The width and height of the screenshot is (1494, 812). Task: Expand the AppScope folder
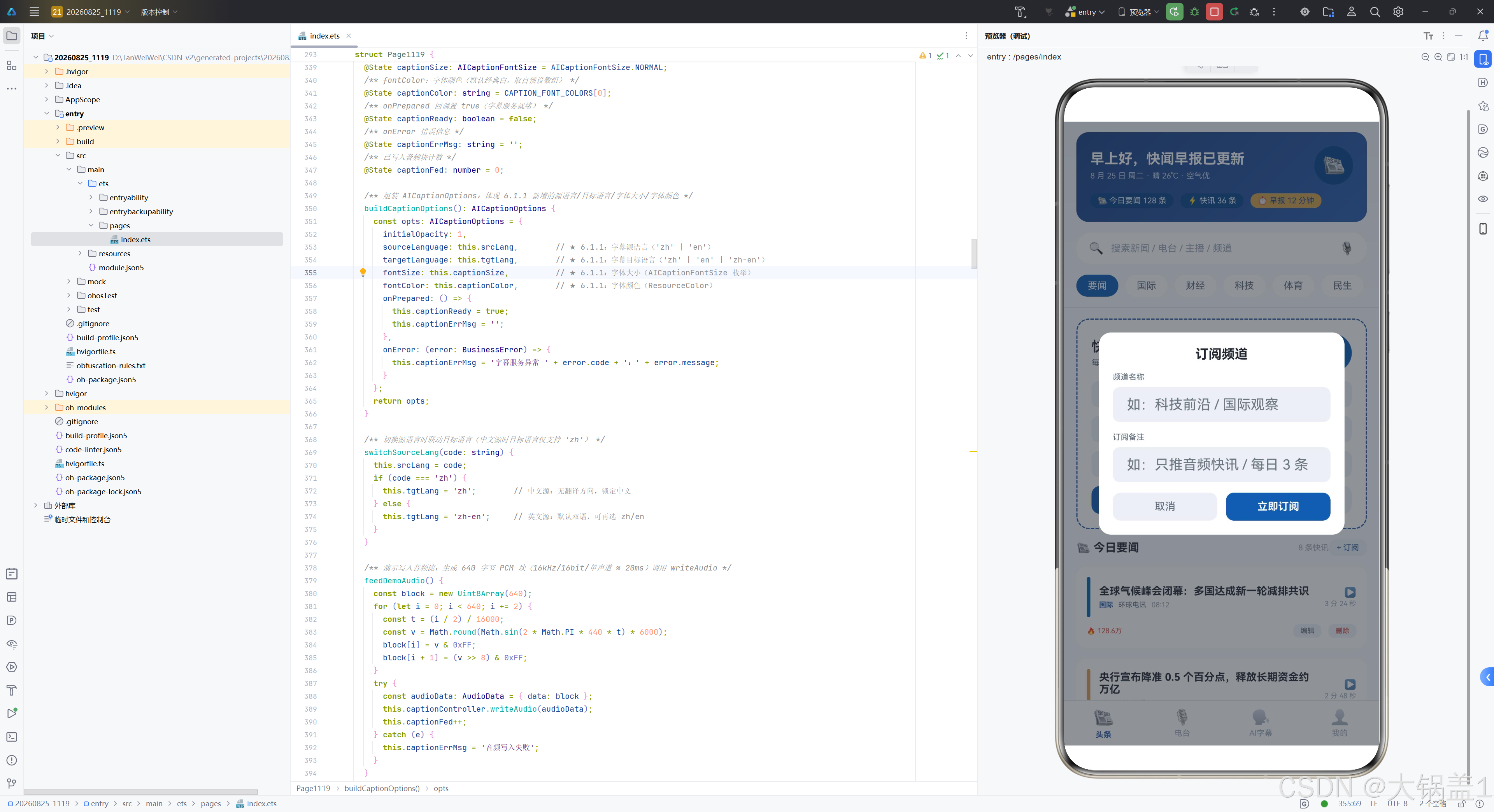pos(46,99)
